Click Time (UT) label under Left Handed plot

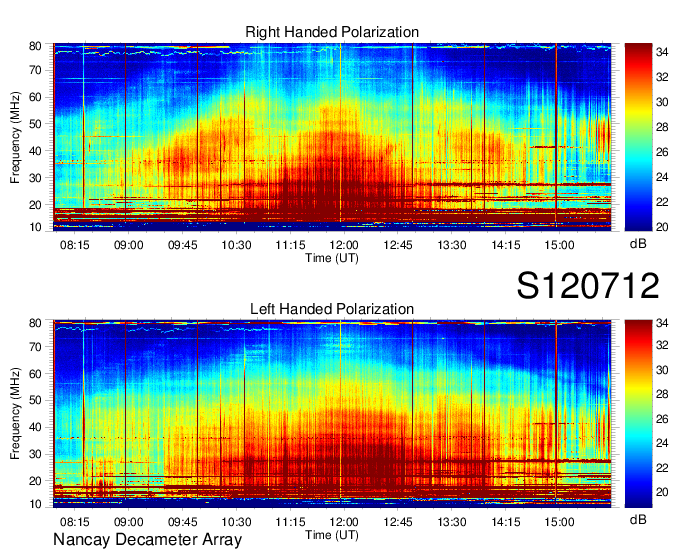pos(332,535)
